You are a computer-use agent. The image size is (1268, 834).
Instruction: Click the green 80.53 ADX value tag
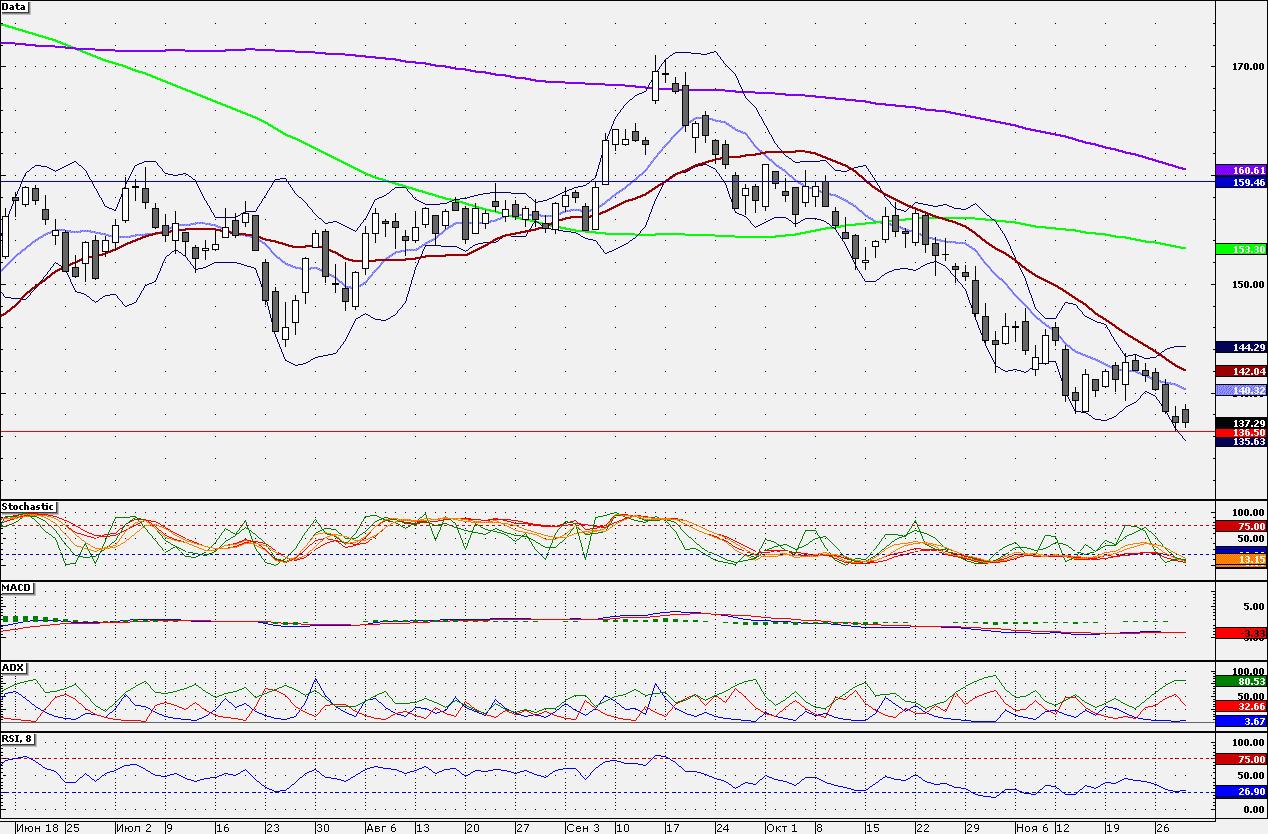click(x=1240, y=681)
